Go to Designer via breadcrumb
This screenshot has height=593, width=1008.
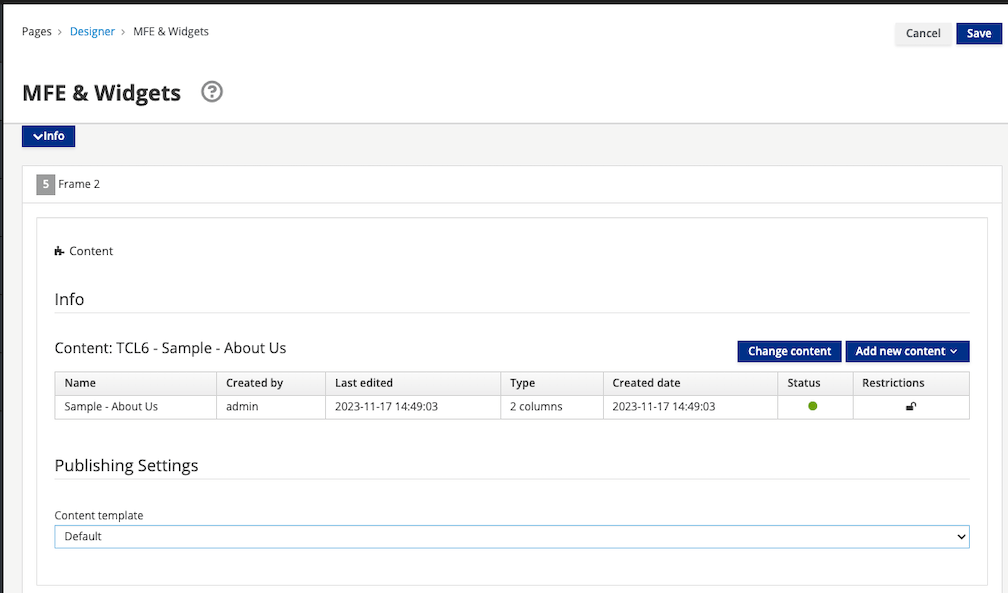click(x=92, y=32)
